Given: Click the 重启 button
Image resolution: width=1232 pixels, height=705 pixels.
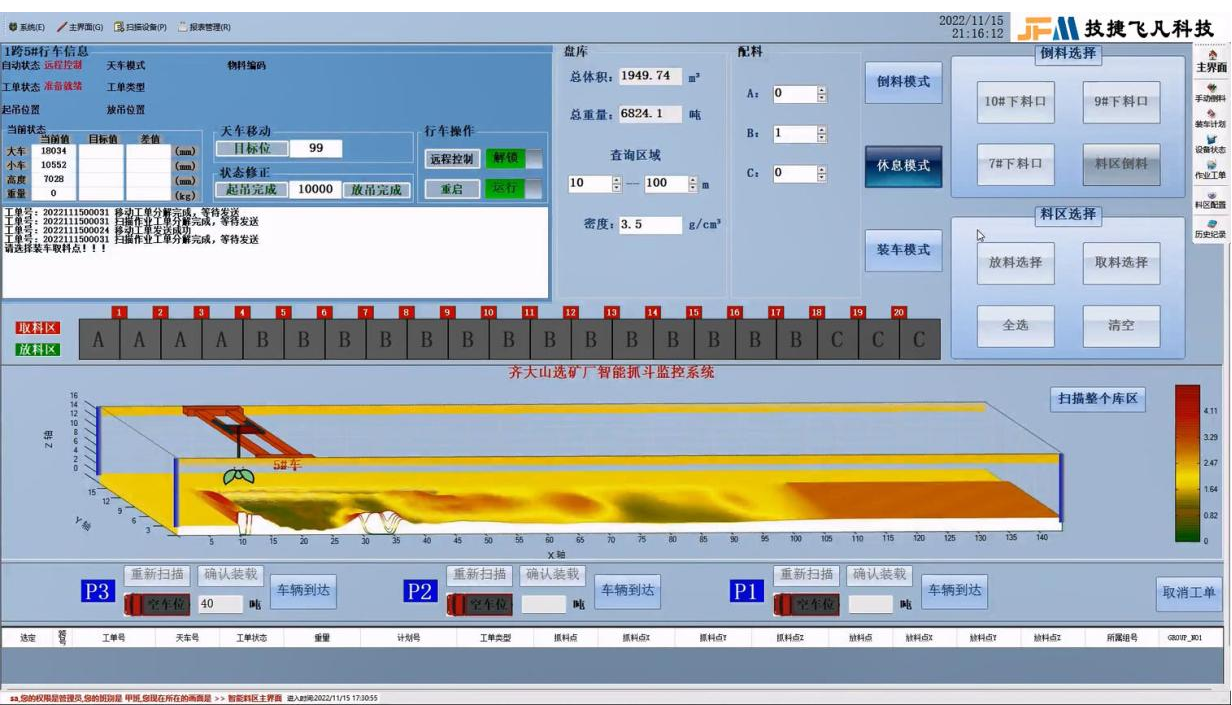Looking at the screenshot, I should [x=451, y=188].
